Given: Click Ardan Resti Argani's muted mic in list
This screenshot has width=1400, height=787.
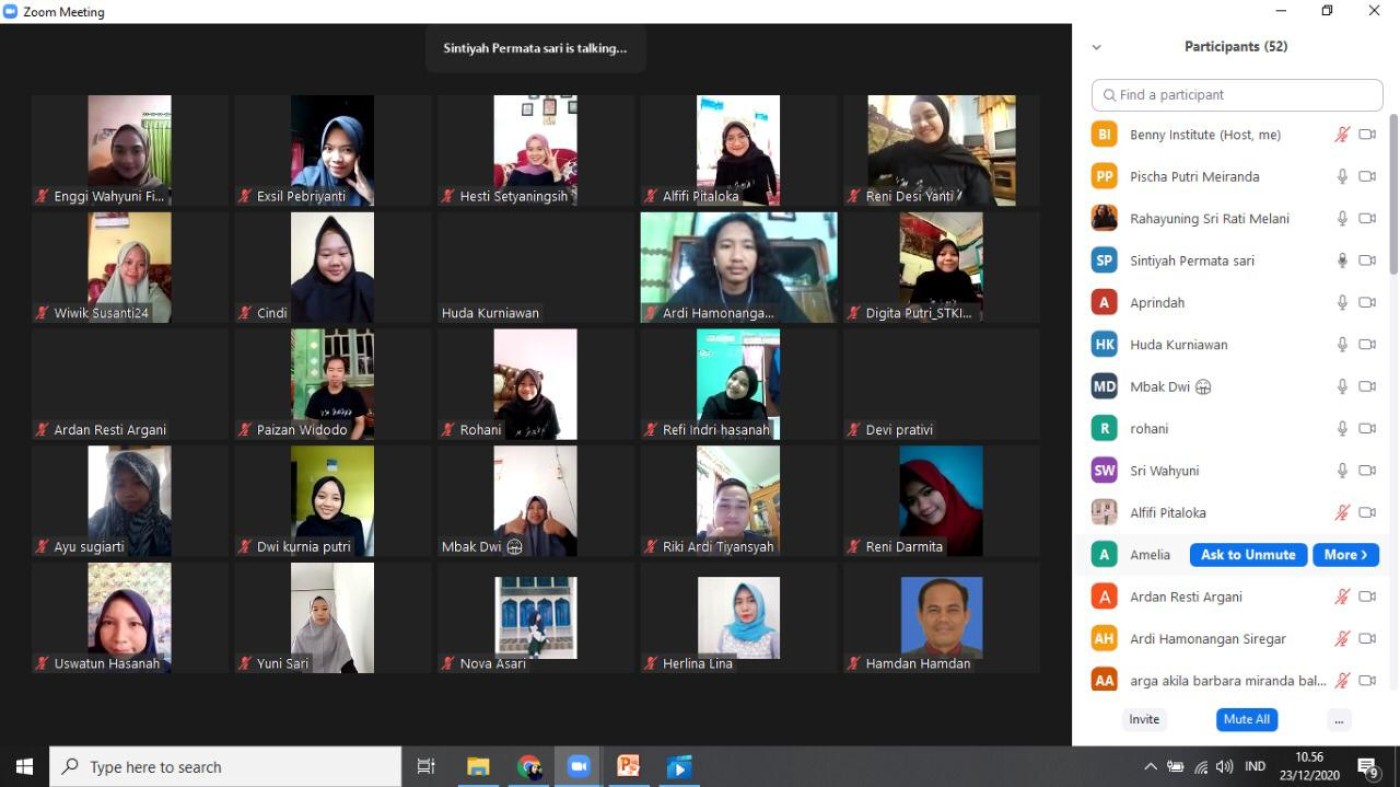Looking at the screenshot, I should point(1342,597).
